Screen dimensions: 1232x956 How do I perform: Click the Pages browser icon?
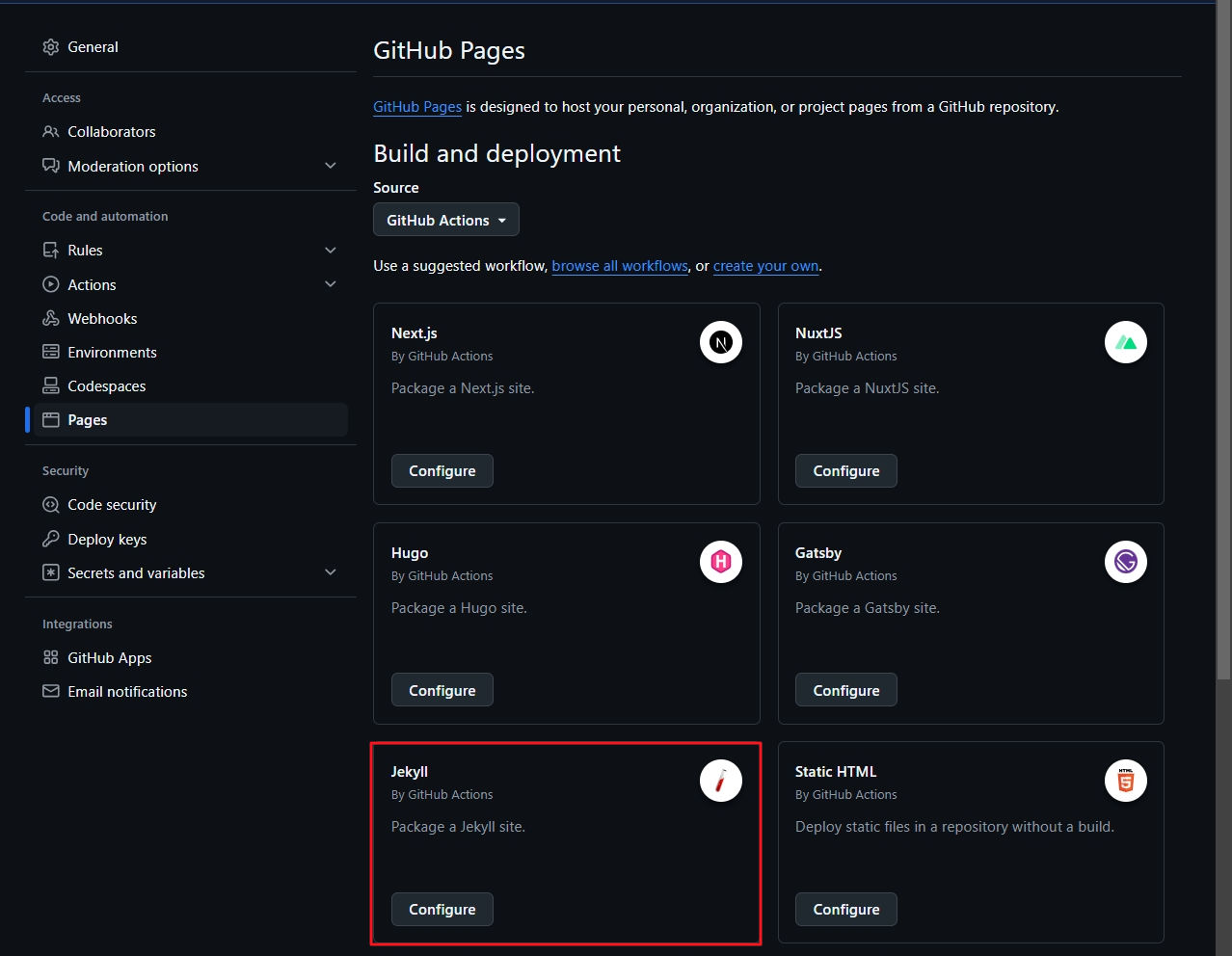[x=51, y=420]
